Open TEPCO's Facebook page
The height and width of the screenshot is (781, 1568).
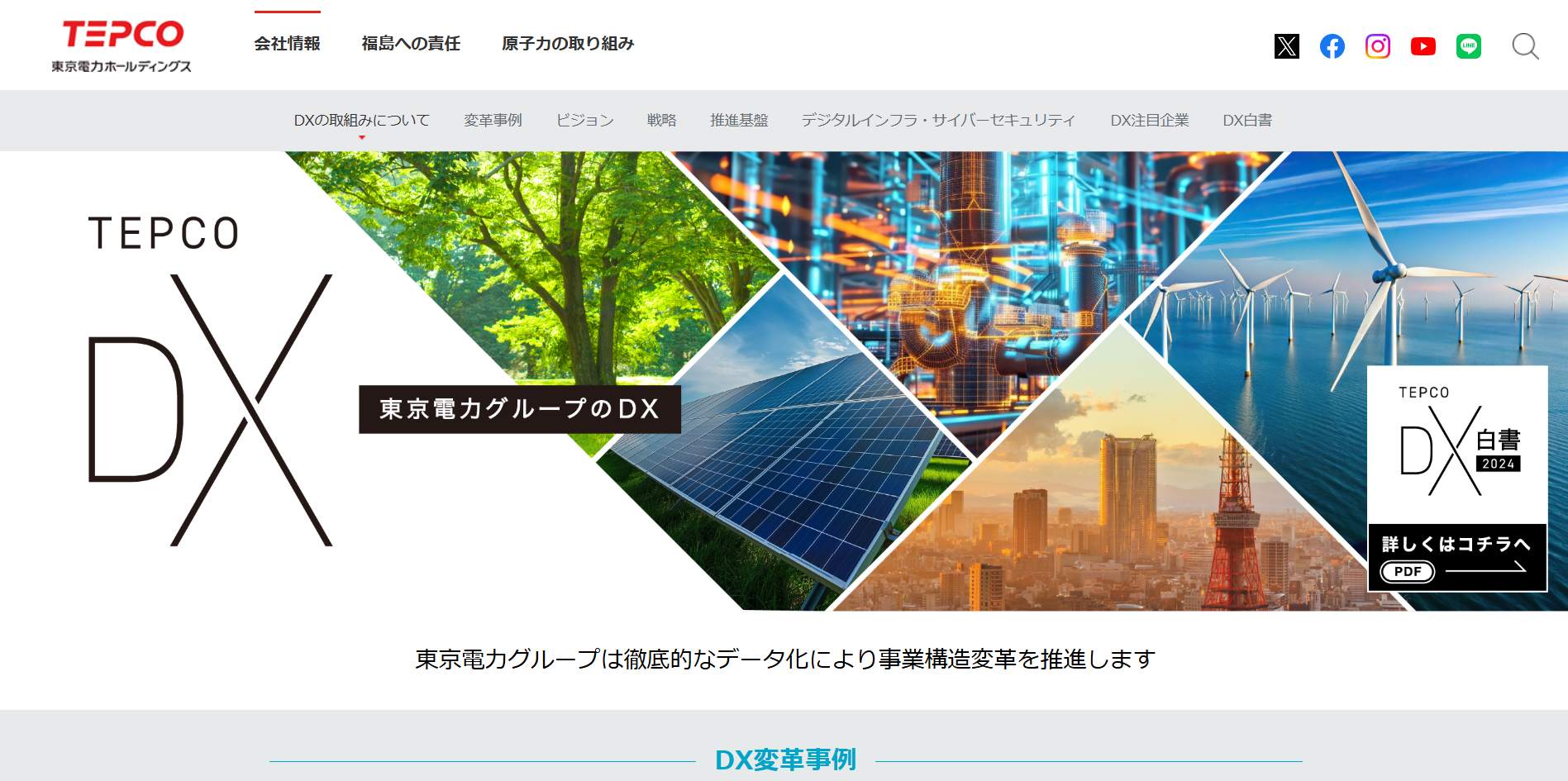(x=1332, y=46)
